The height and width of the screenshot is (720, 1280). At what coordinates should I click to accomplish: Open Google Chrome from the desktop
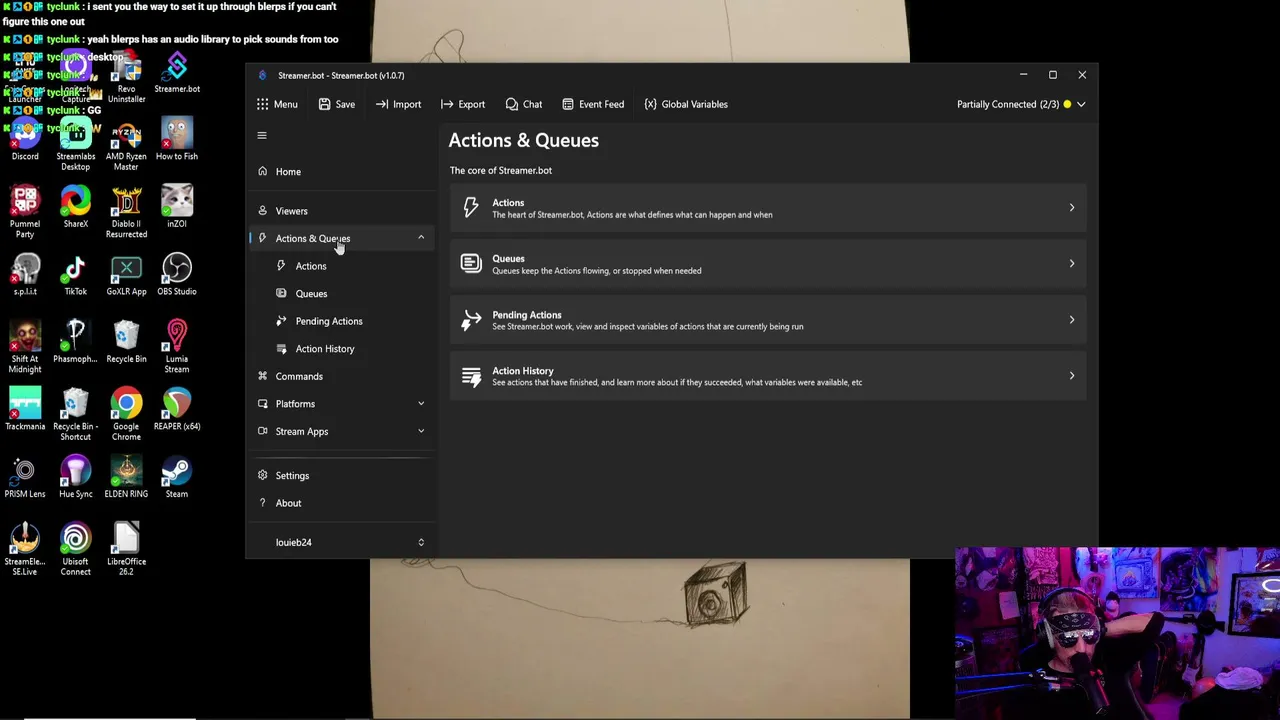click(x=126, y=415)
